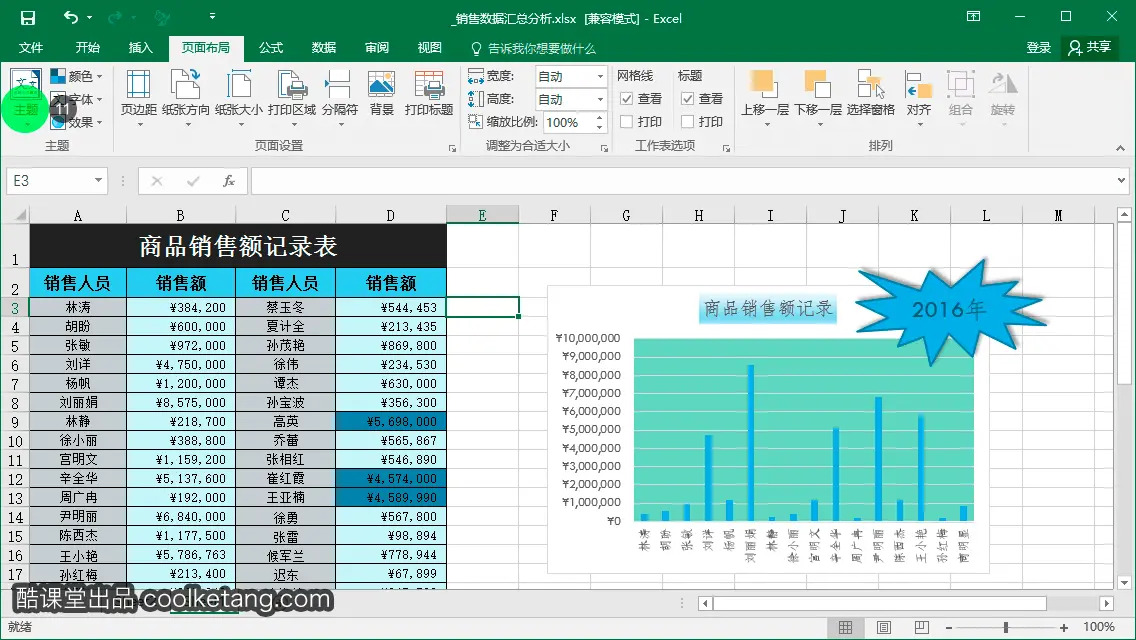1136x640 pixels.
Task: Open the 打印区域 print area tool
Action: pyautogui.click(x=292, y=97)
